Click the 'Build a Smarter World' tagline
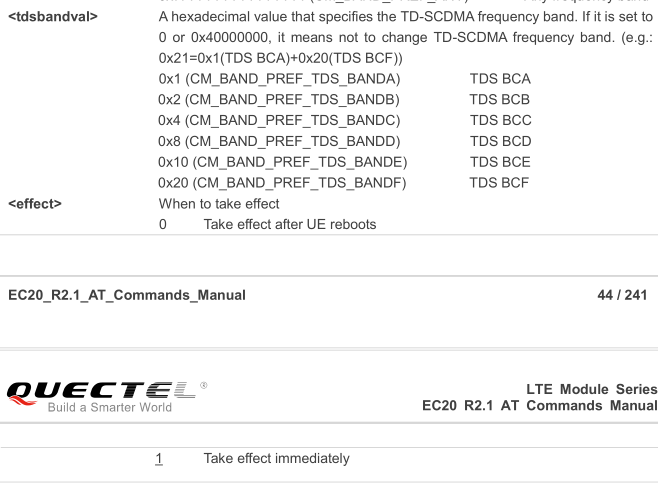Viewport: 658px width, 485px height. [x=110, y=407]
